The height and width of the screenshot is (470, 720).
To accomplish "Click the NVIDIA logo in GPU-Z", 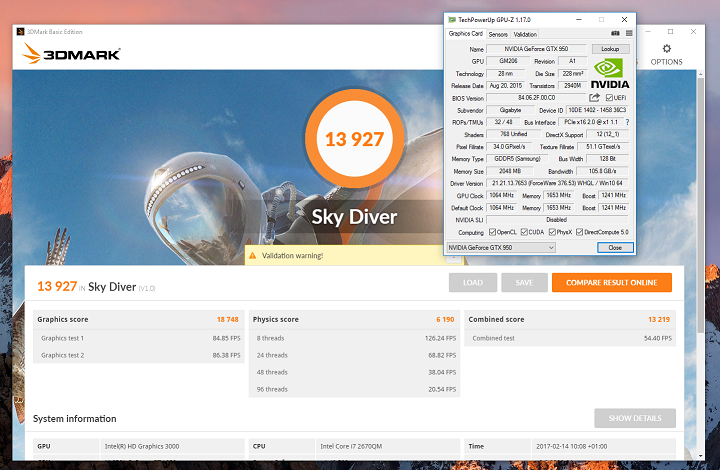I will coord(609,74).
